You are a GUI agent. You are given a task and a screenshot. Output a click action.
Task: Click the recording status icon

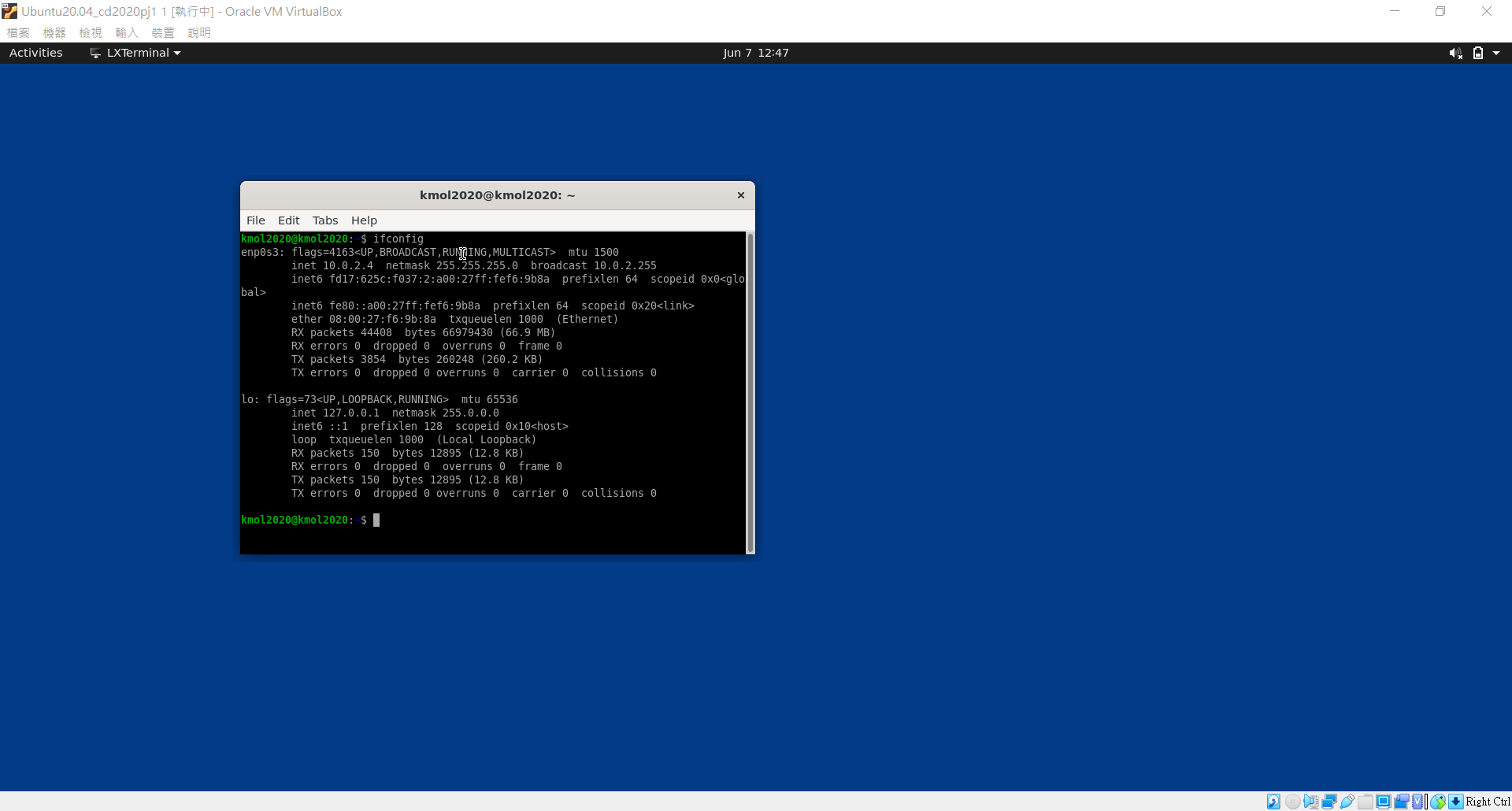coord(1402,802)
